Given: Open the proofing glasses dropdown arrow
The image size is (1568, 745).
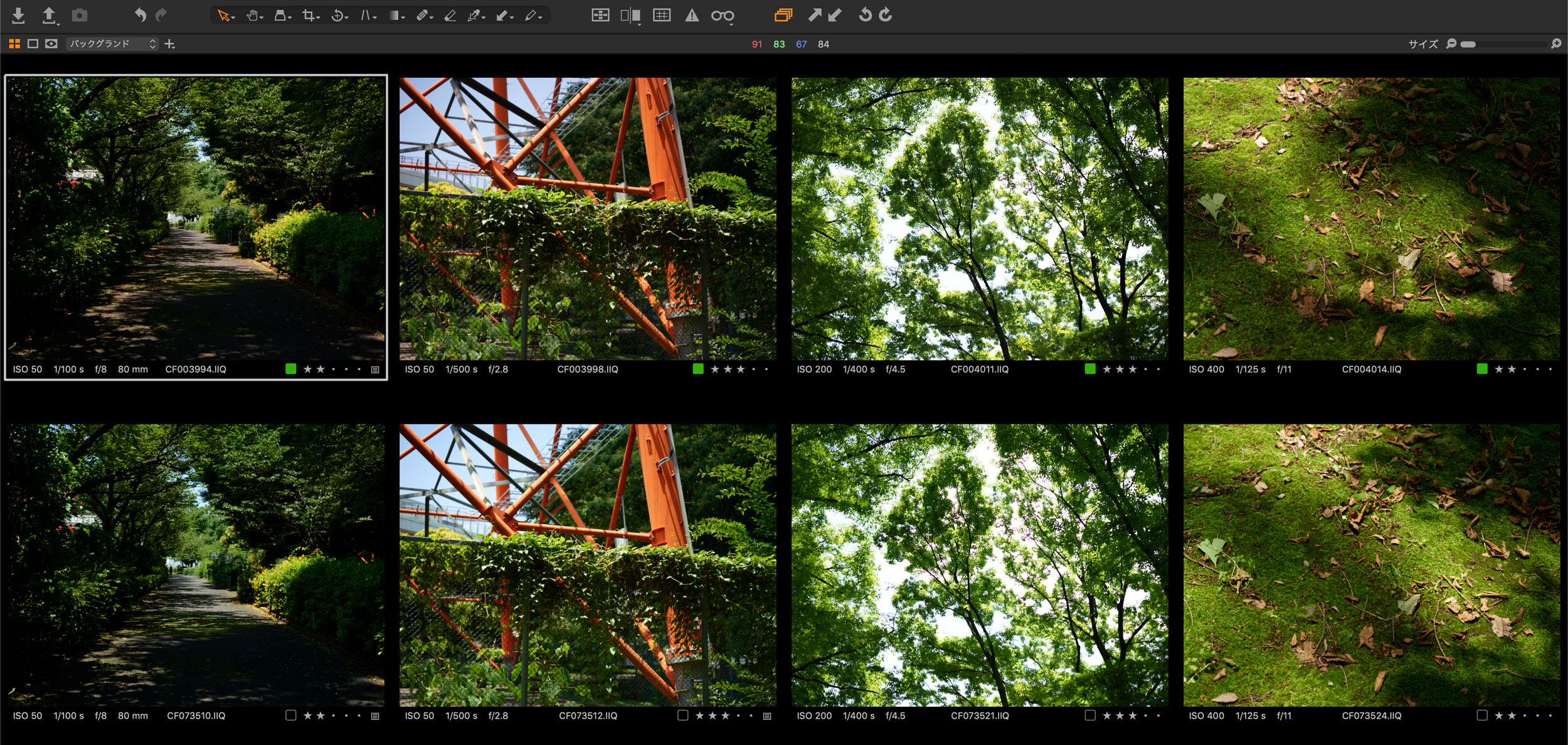Looking at the screenshot, I should [x=731, y=24].
